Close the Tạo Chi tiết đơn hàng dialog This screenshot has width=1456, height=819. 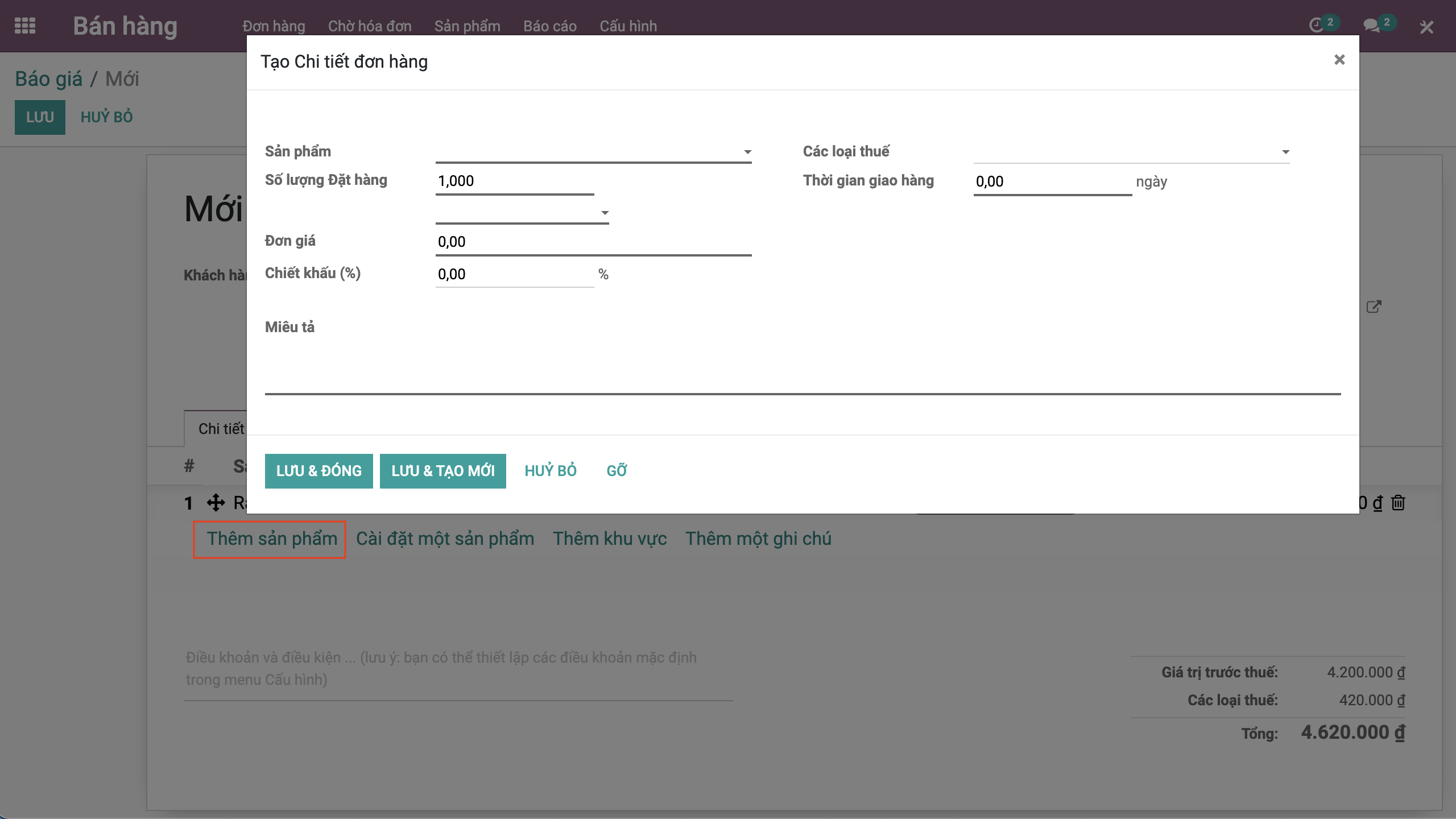tap(1339, 60)
